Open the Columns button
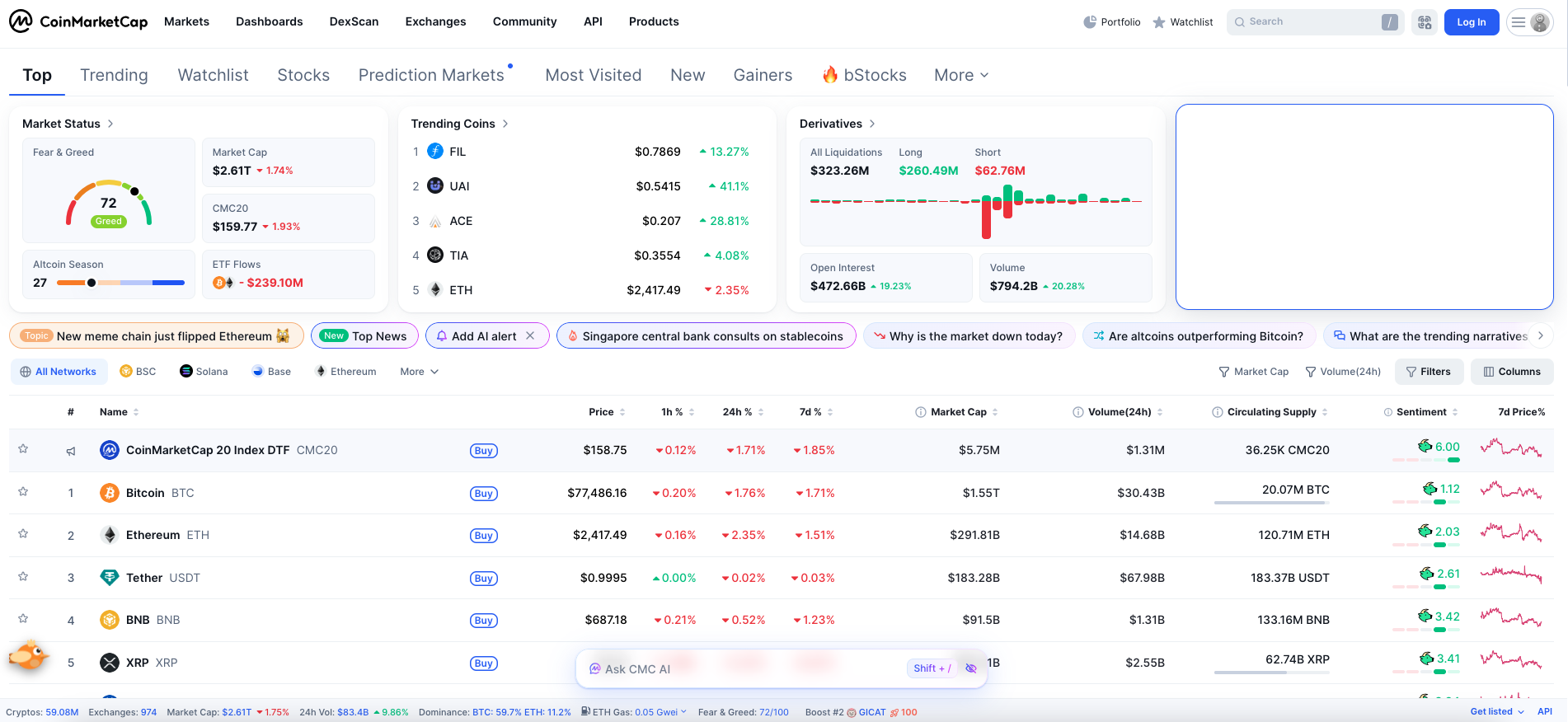This screenshot has width=1568, height=722. point(1512,372)
